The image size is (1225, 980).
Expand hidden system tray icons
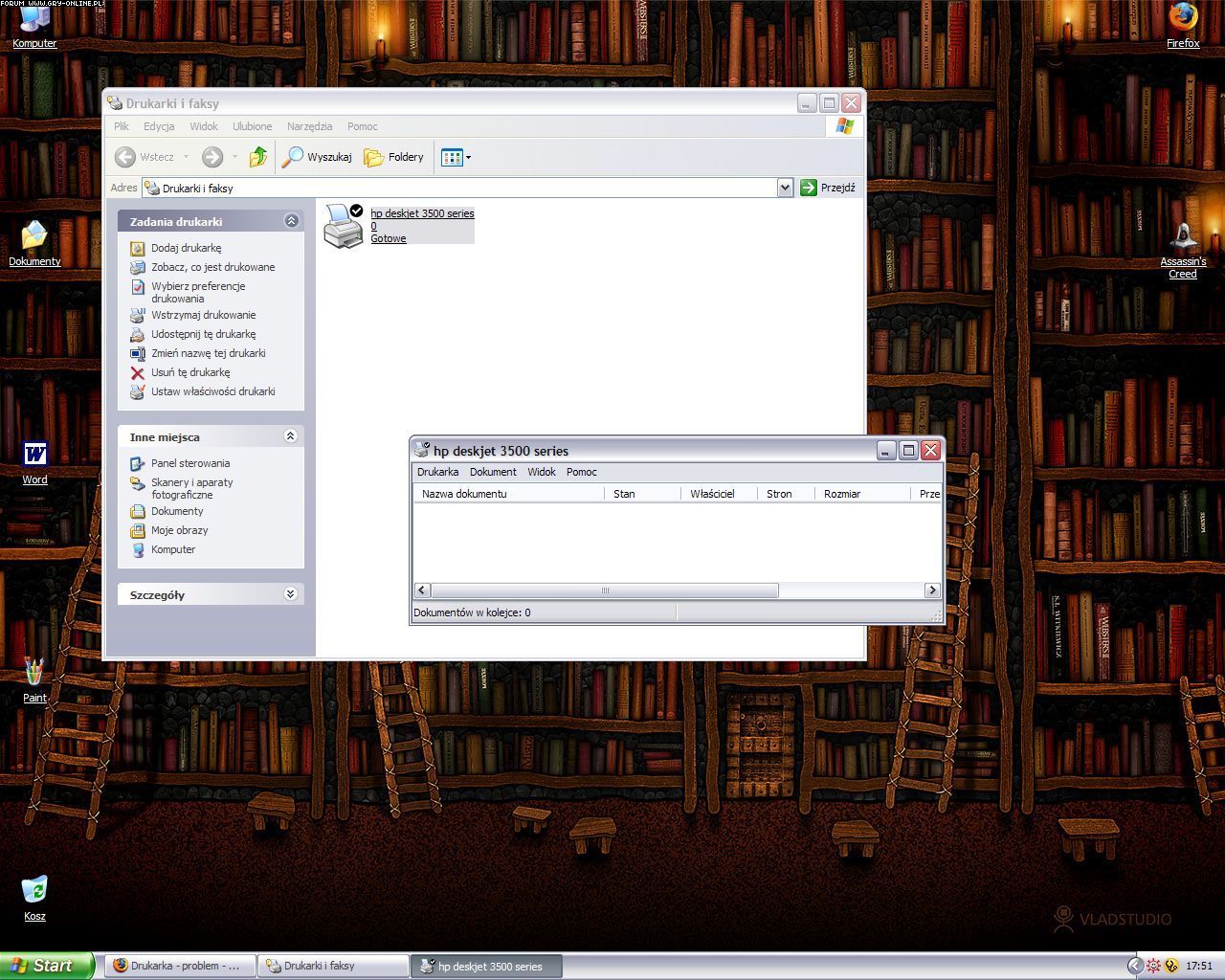coord(1135,966)
